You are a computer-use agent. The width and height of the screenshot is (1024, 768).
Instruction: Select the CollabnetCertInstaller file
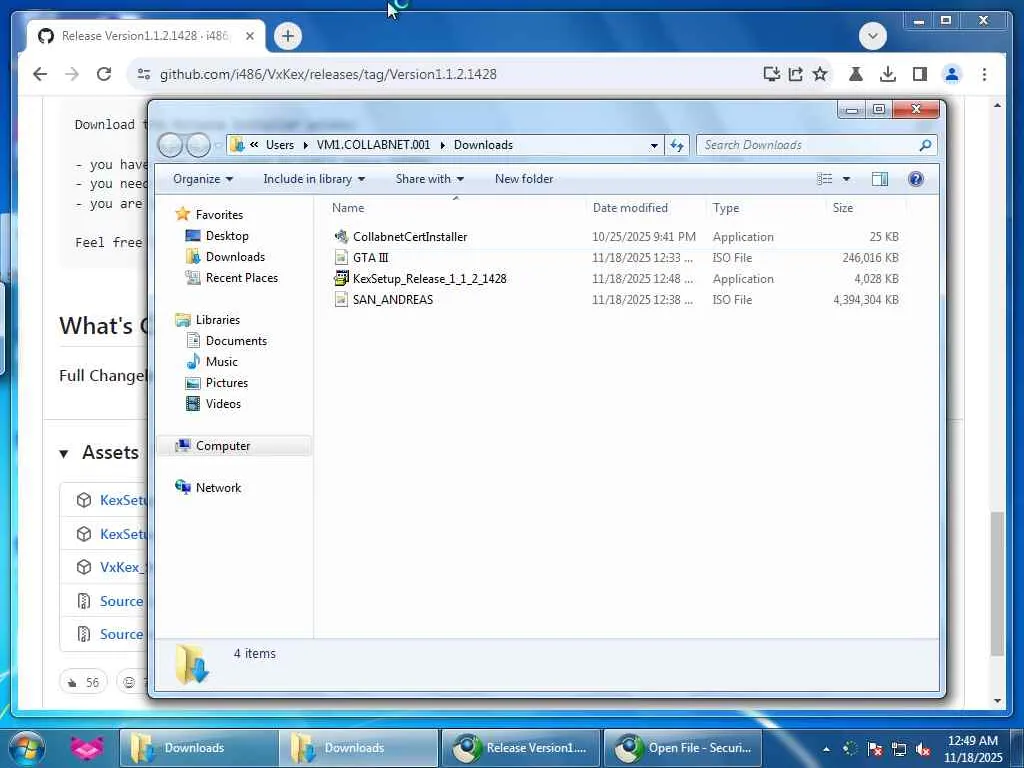coord(615,237)
